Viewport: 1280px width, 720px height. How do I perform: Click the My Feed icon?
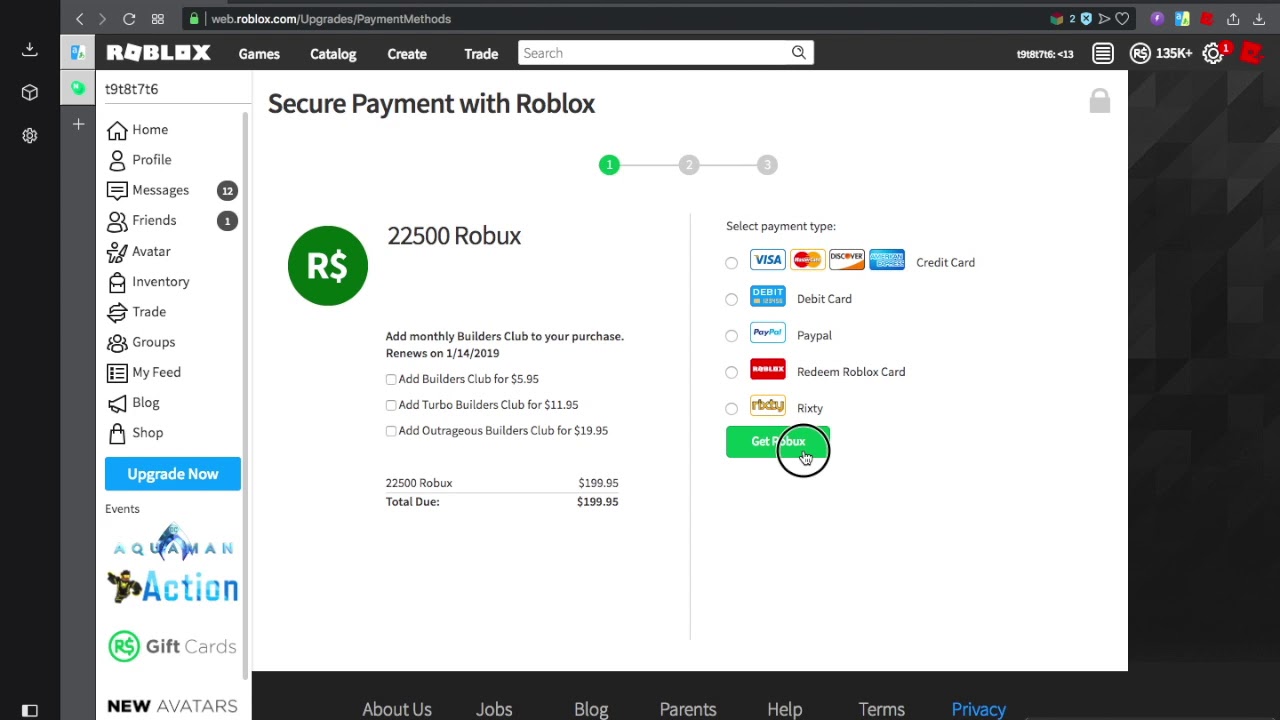[x=117, y=373]
